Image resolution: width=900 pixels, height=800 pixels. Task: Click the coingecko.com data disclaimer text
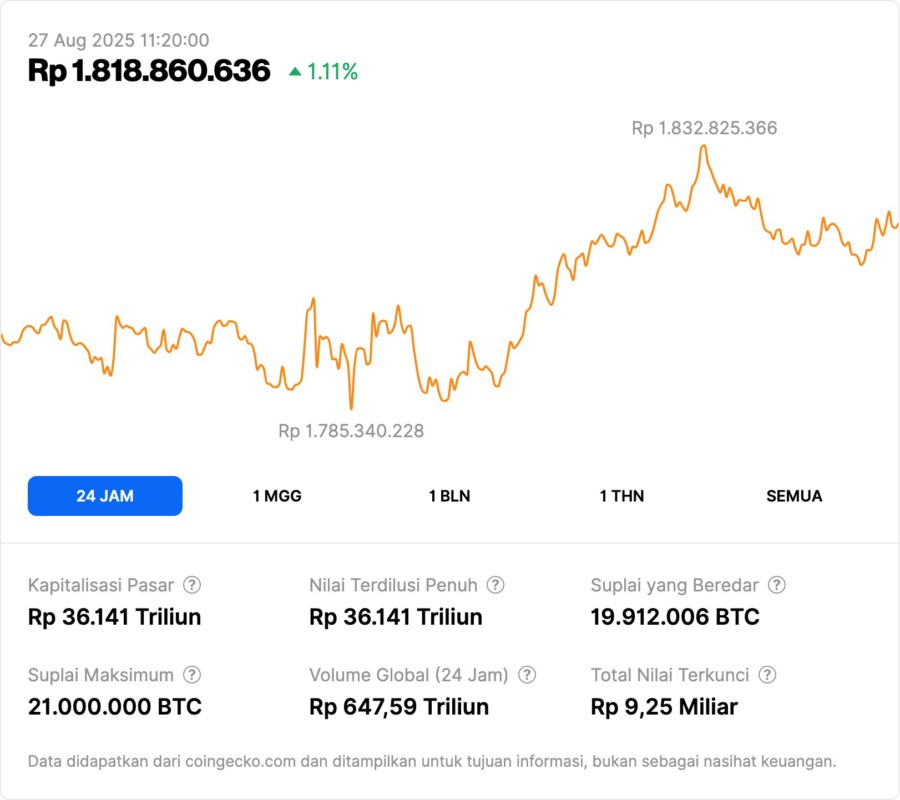pos(432,761)
